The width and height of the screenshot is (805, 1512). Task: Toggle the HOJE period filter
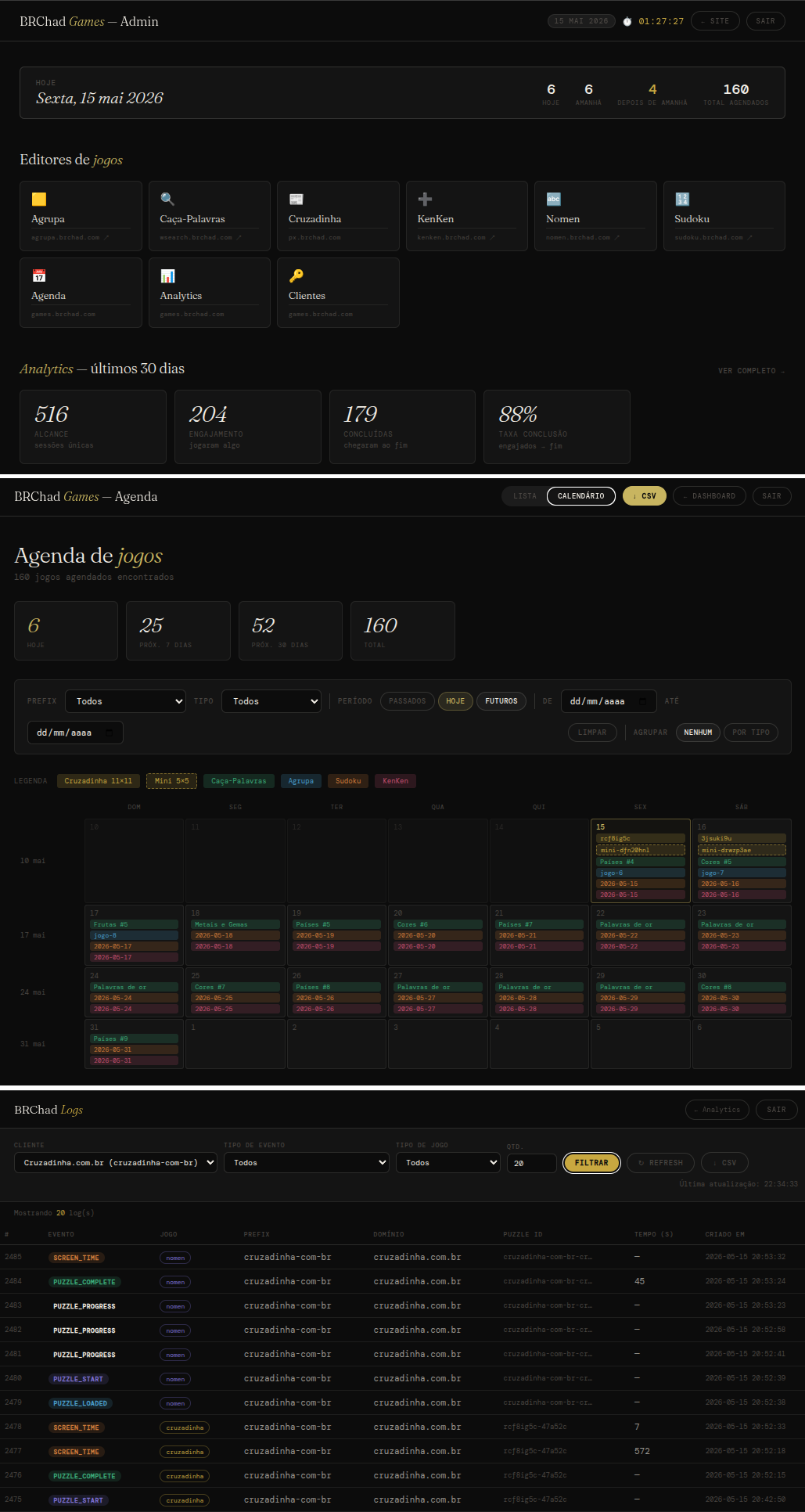(455, 701)
